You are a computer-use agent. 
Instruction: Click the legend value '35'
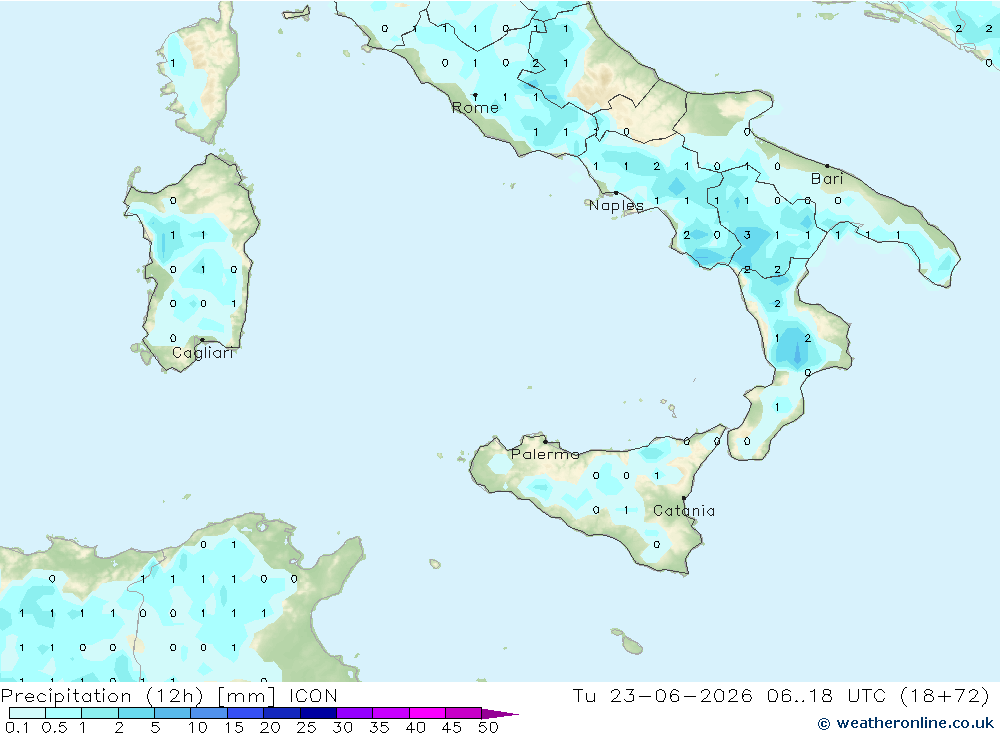pos(379,727)
